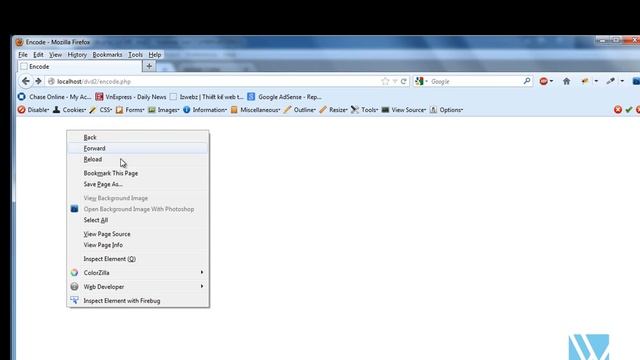
Task: Click the bookmark star in the address bar
Action: [x=385, y=81]
